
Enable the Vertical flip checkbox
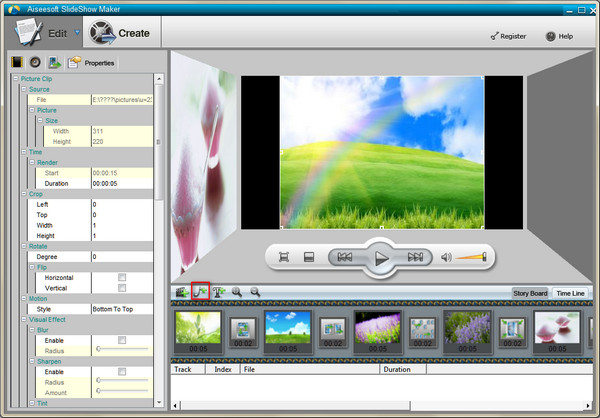click(121, 288)
